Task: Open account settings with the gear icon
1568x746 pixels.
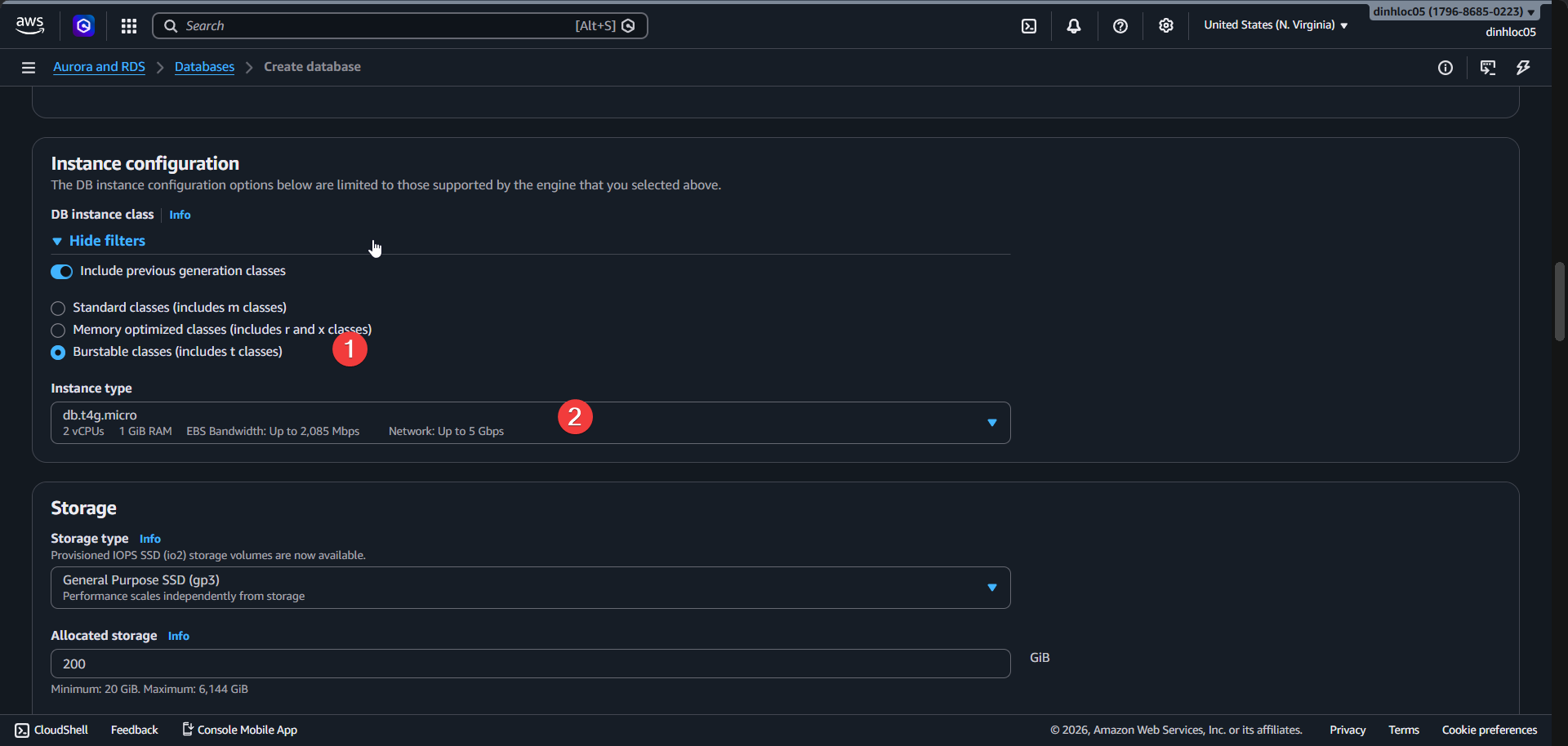Action: point(1165,25)
